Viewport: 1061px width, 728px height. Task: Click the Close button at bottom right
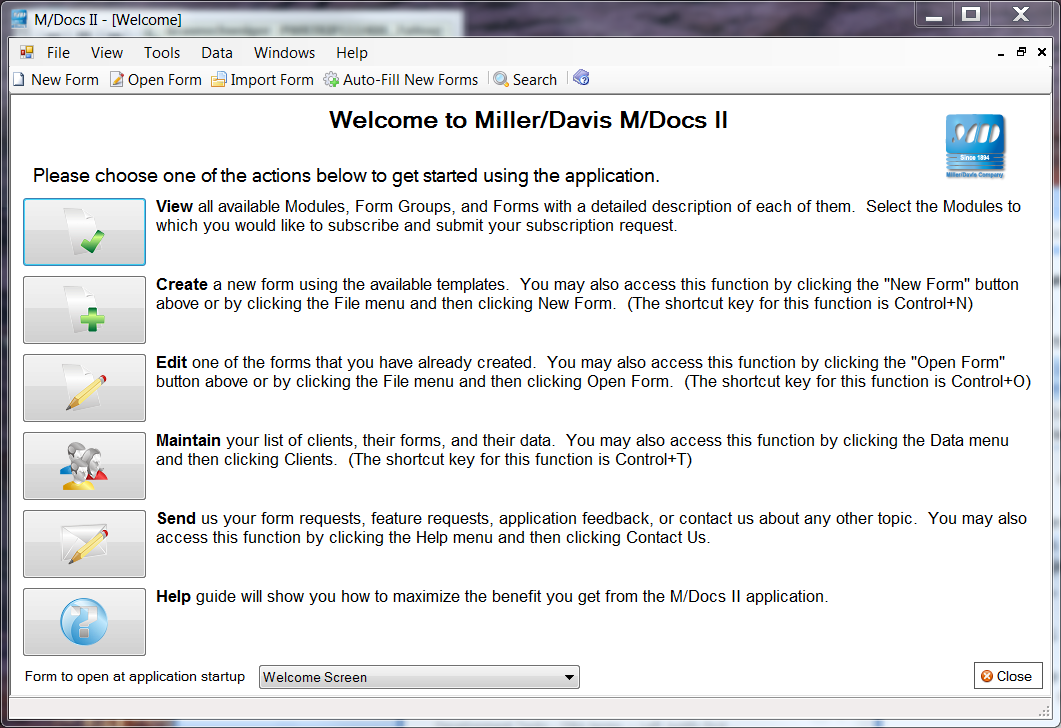point(1008,676)
